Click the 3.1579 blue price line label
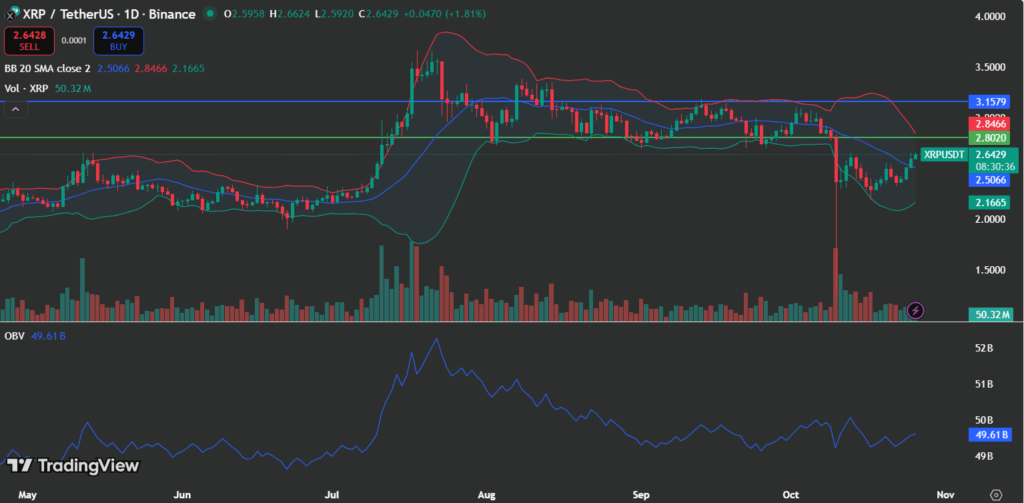The width and height of the screenshot is (1024, 503). [x=989, y=102]
